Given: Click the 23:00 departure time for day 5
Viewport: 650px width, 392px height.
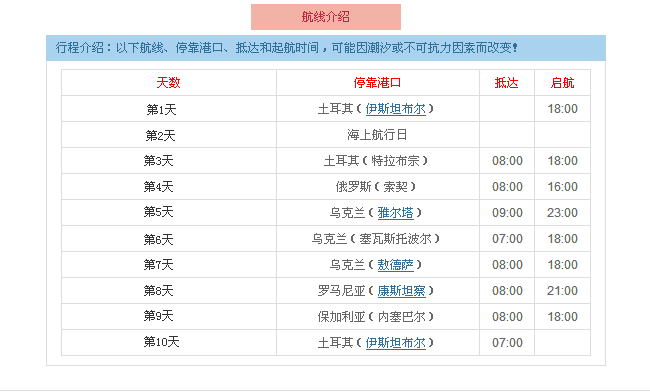Looking at the screenshot, I should (x=563, y=213).
